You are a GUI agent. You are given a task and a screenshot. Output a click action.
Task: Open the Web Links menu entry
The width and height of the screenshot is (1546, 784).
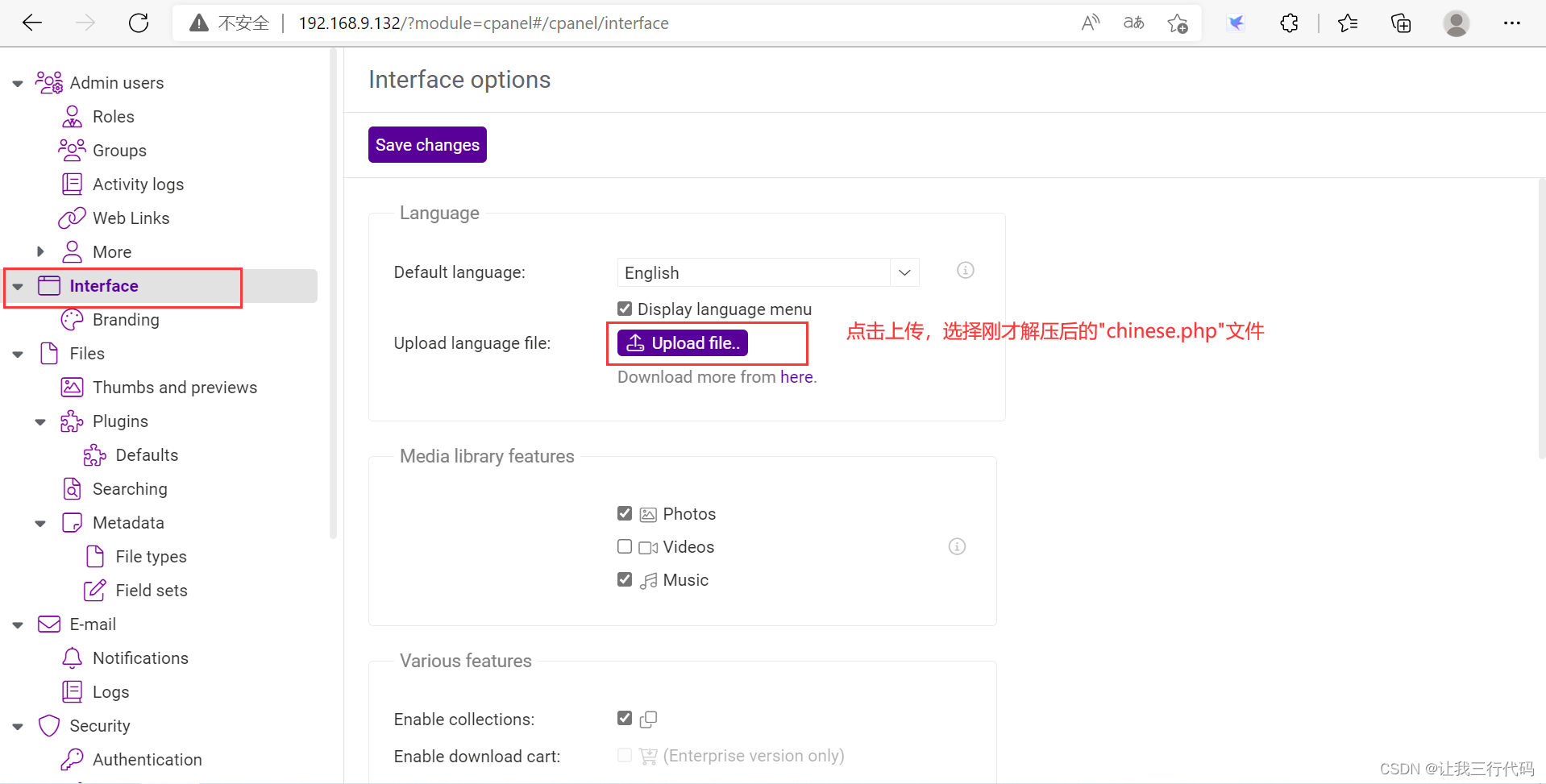pyautogui.click(x=131, y=218)
